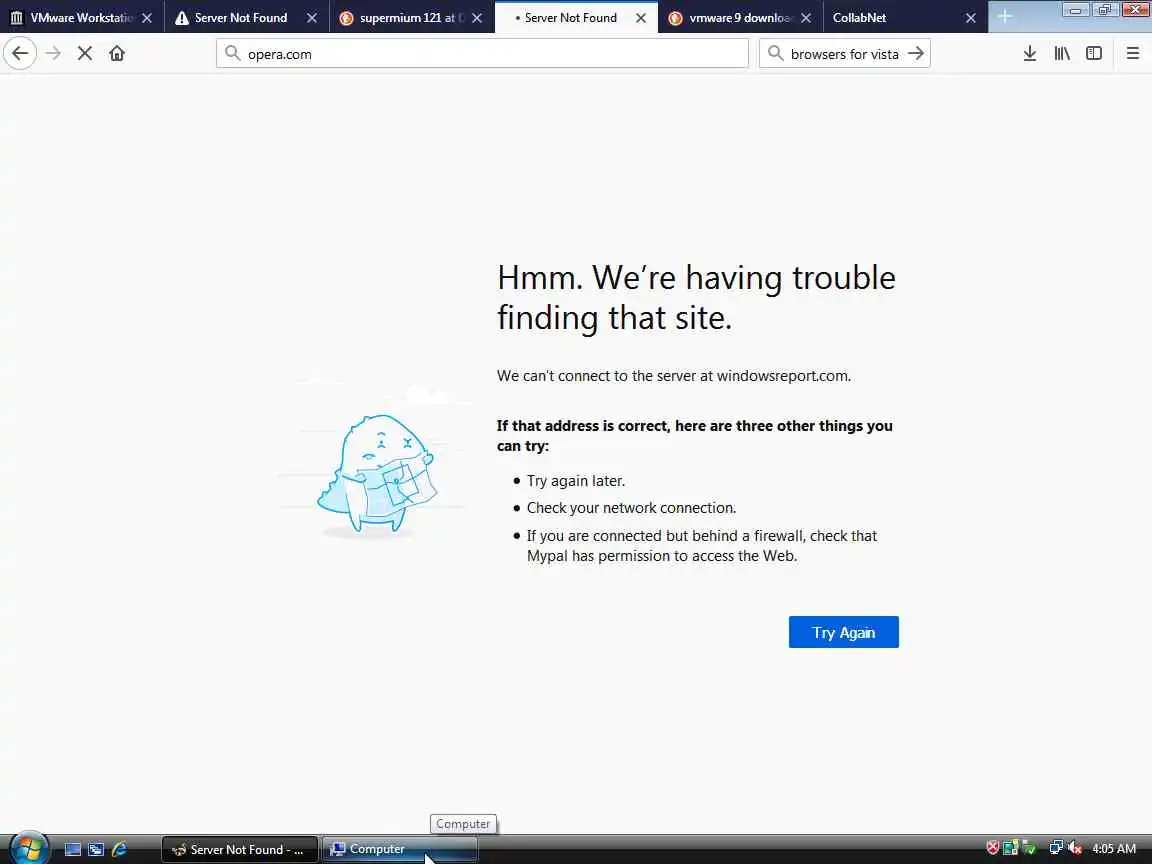Open the hamburger application menu
The image size is (1152, 864).
click(x=1132, y=54)
